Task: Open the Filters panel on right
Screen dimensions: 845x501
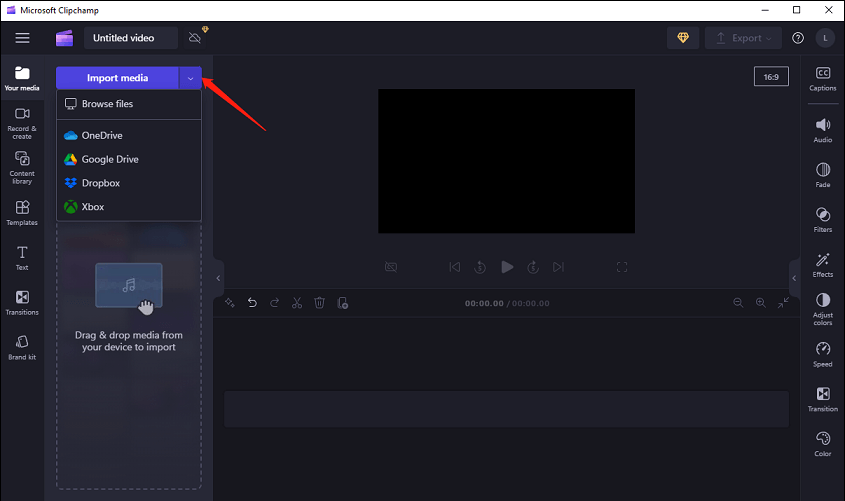Action: point(822,220)
